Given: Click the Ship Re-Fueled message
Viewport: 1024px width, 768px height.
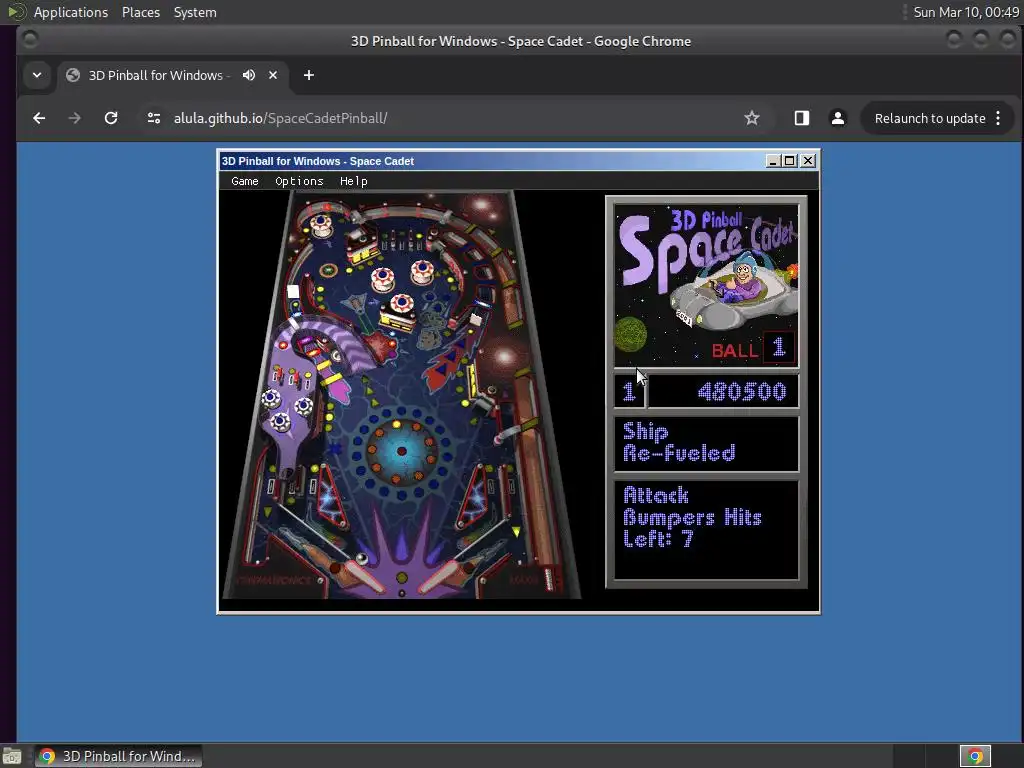Looking at the screenshot, I should pyautogui.click(x=679, y=443).
